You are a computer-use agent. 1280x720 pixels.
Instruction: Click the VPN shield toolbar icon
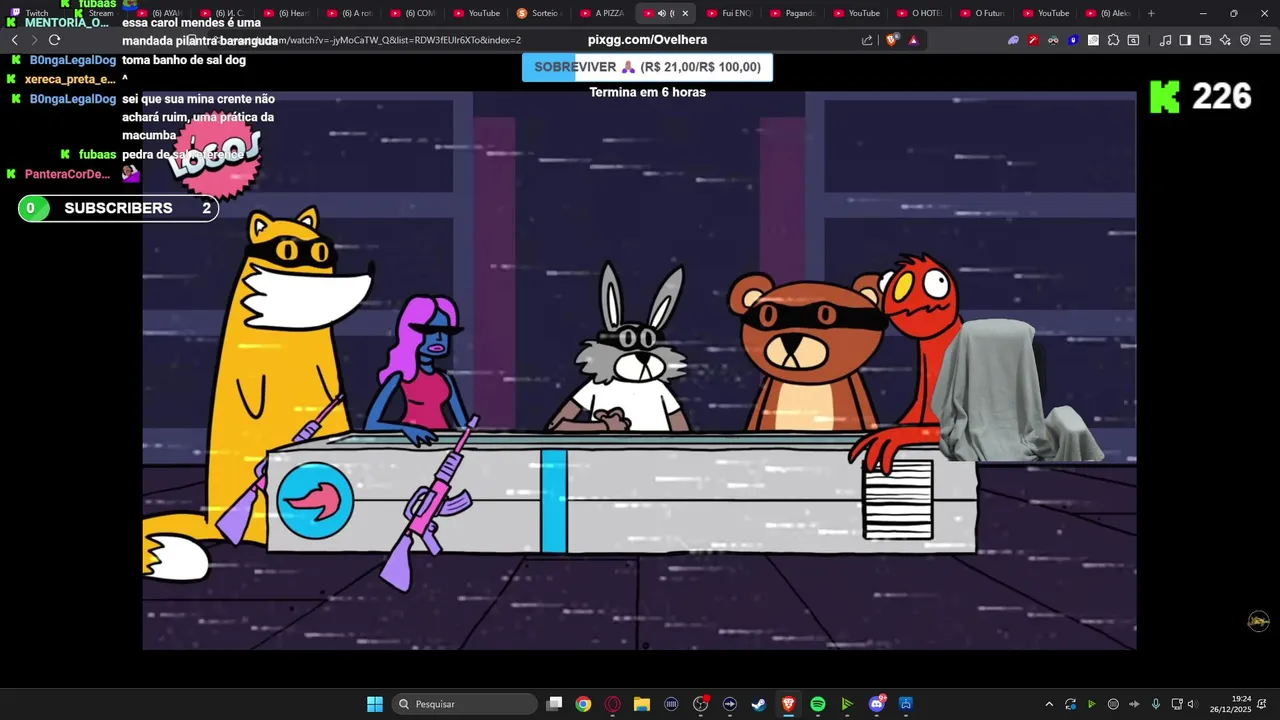[1245, 40]
